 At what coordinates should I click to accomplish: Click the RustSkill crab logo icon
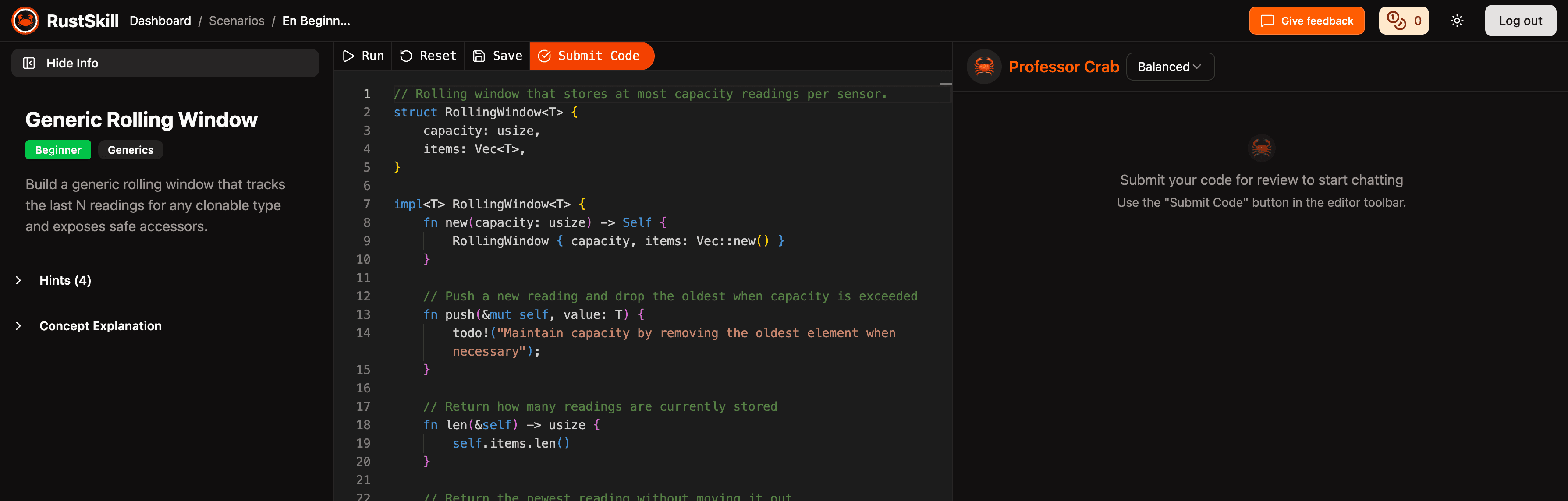click(x=25, y=21)
